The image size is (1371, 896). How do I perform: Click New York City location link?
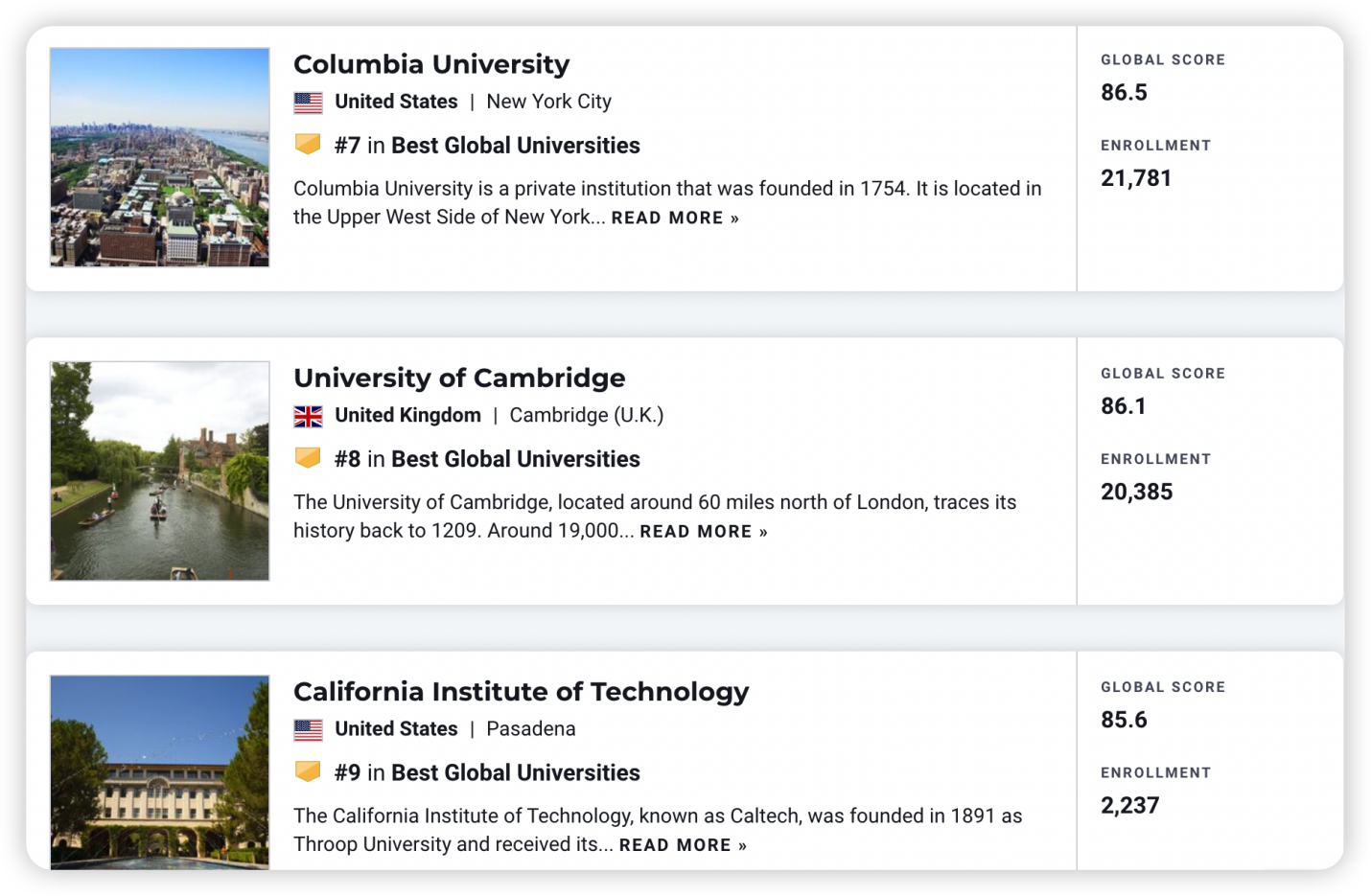coord(548,101)
